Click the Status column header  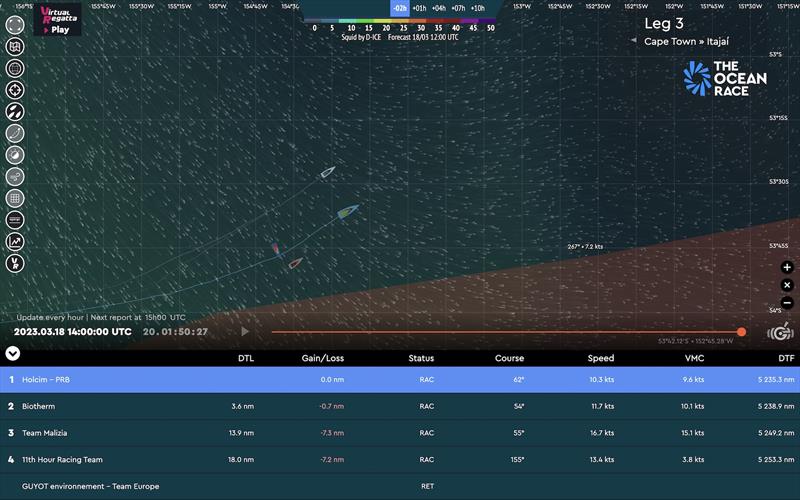point(421,358)
